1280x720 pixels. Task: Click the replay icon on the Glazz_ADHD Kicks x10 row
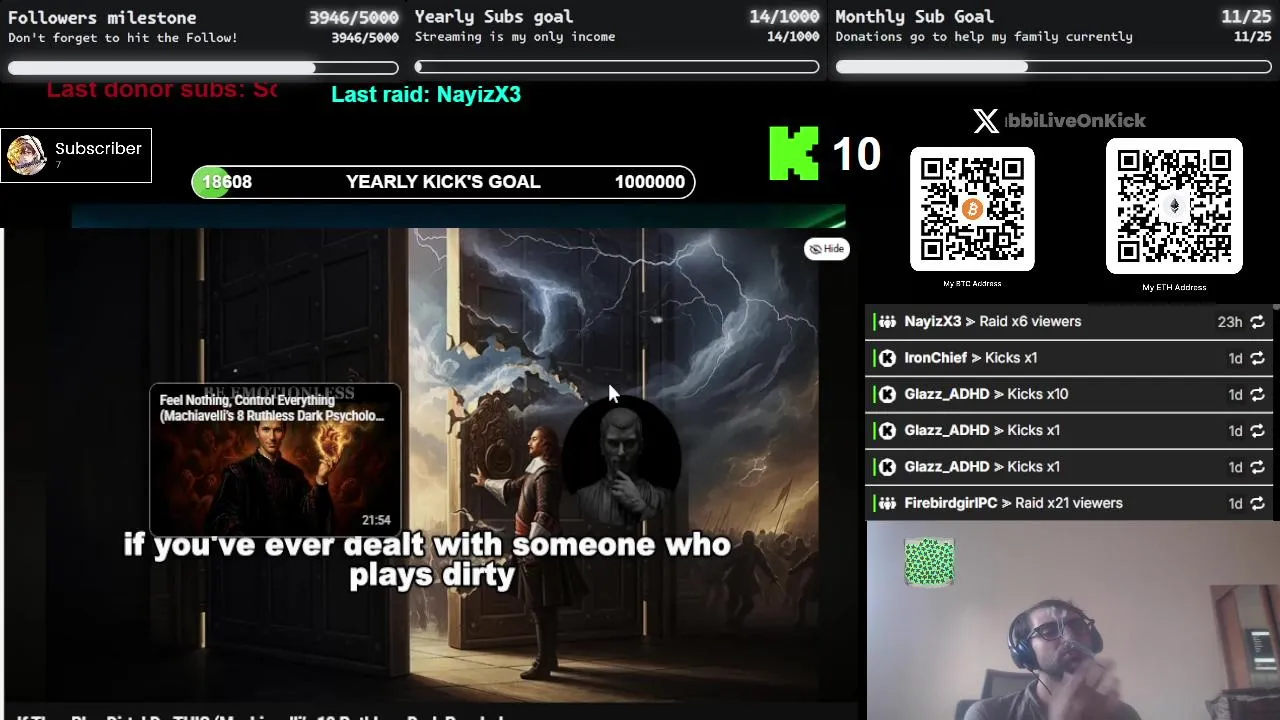(x=1258, y=395)
